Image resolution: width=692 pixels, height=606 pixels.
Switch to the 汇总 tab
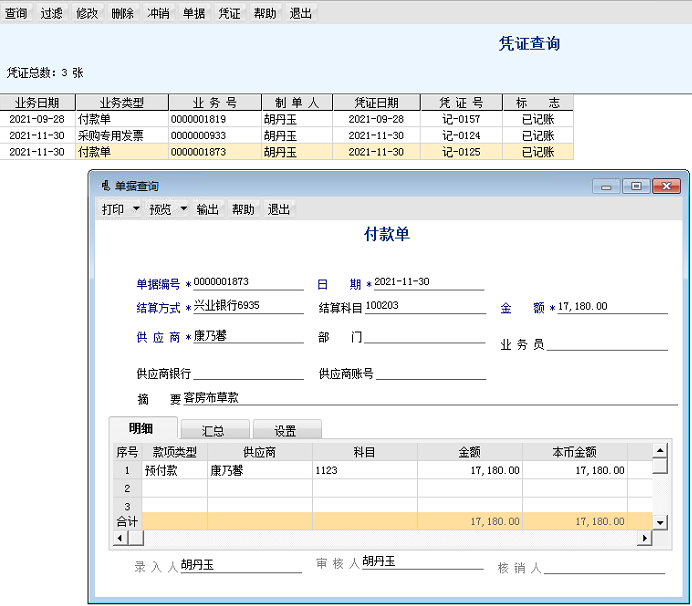[215, 430]
